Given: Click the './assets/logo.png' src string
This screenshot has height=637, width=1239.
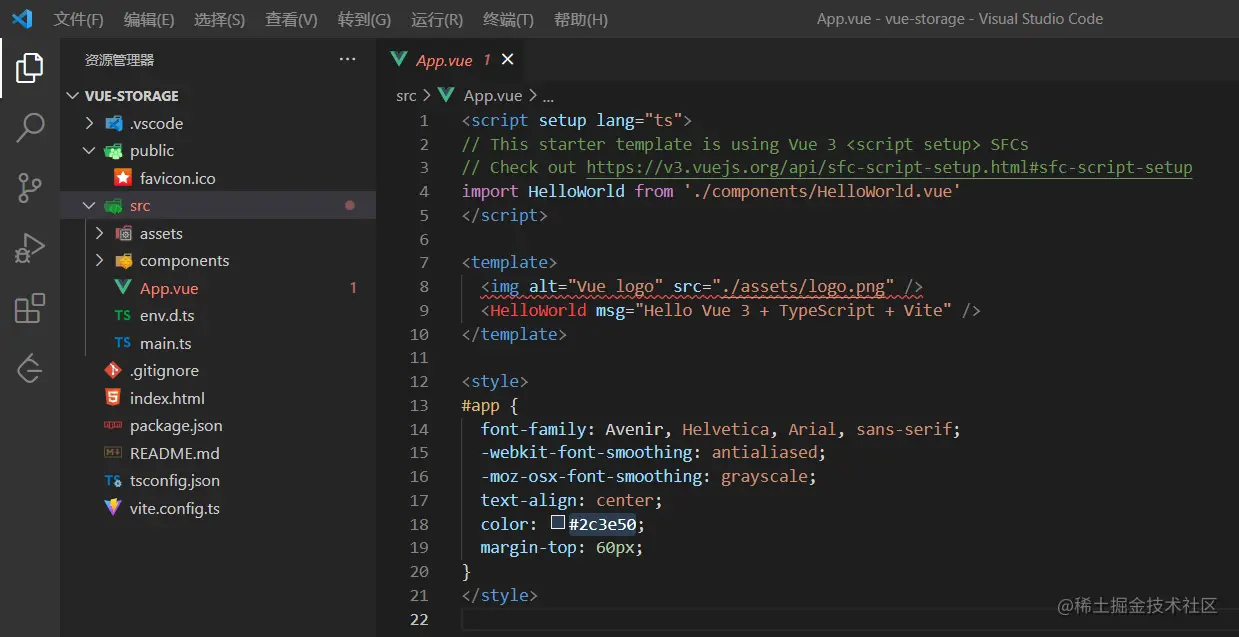Looking at the screenshot, I should (x=804, y=286).
